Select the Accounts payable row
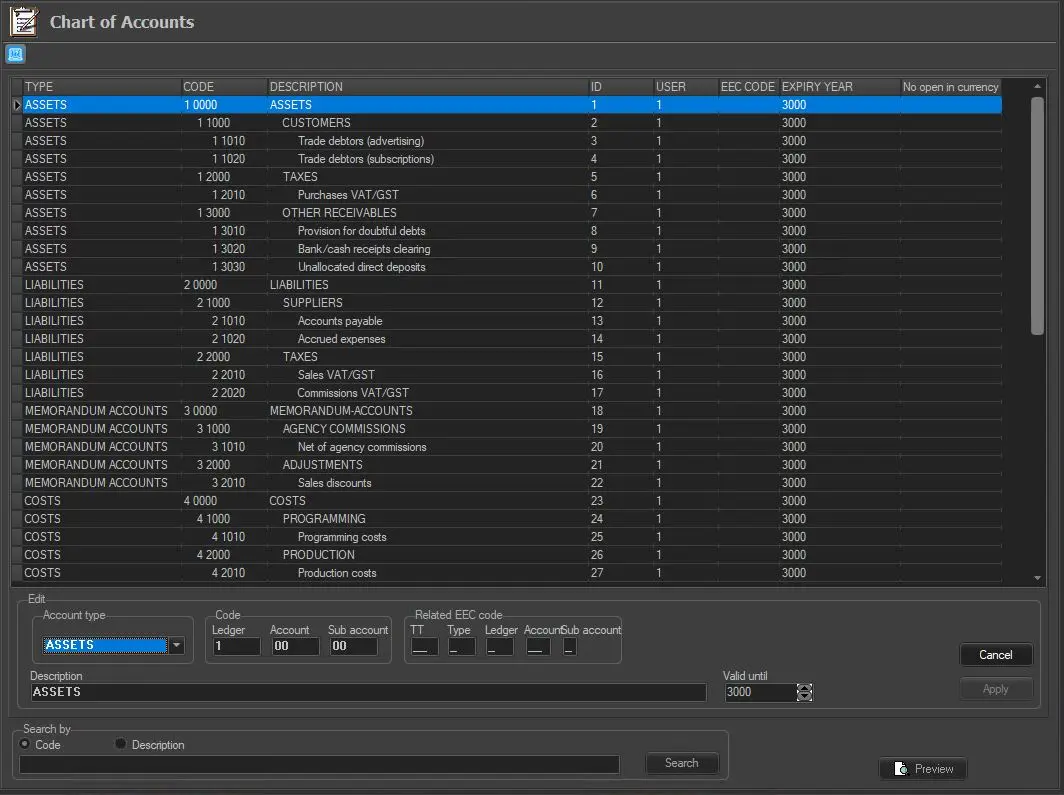This screenshot has width=1064, height=795. pyautogui.click(x=340, y=321)
